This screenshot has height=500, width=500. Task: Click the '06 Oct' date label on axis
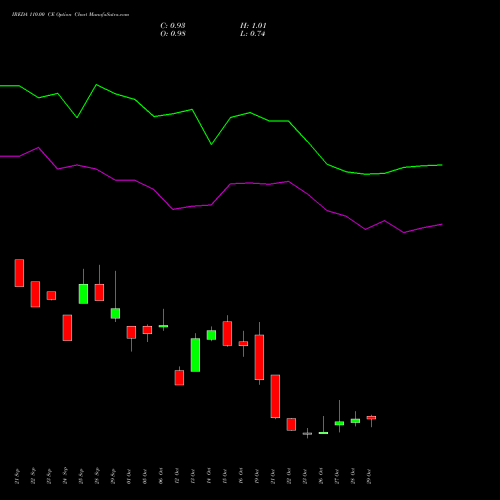161,476
